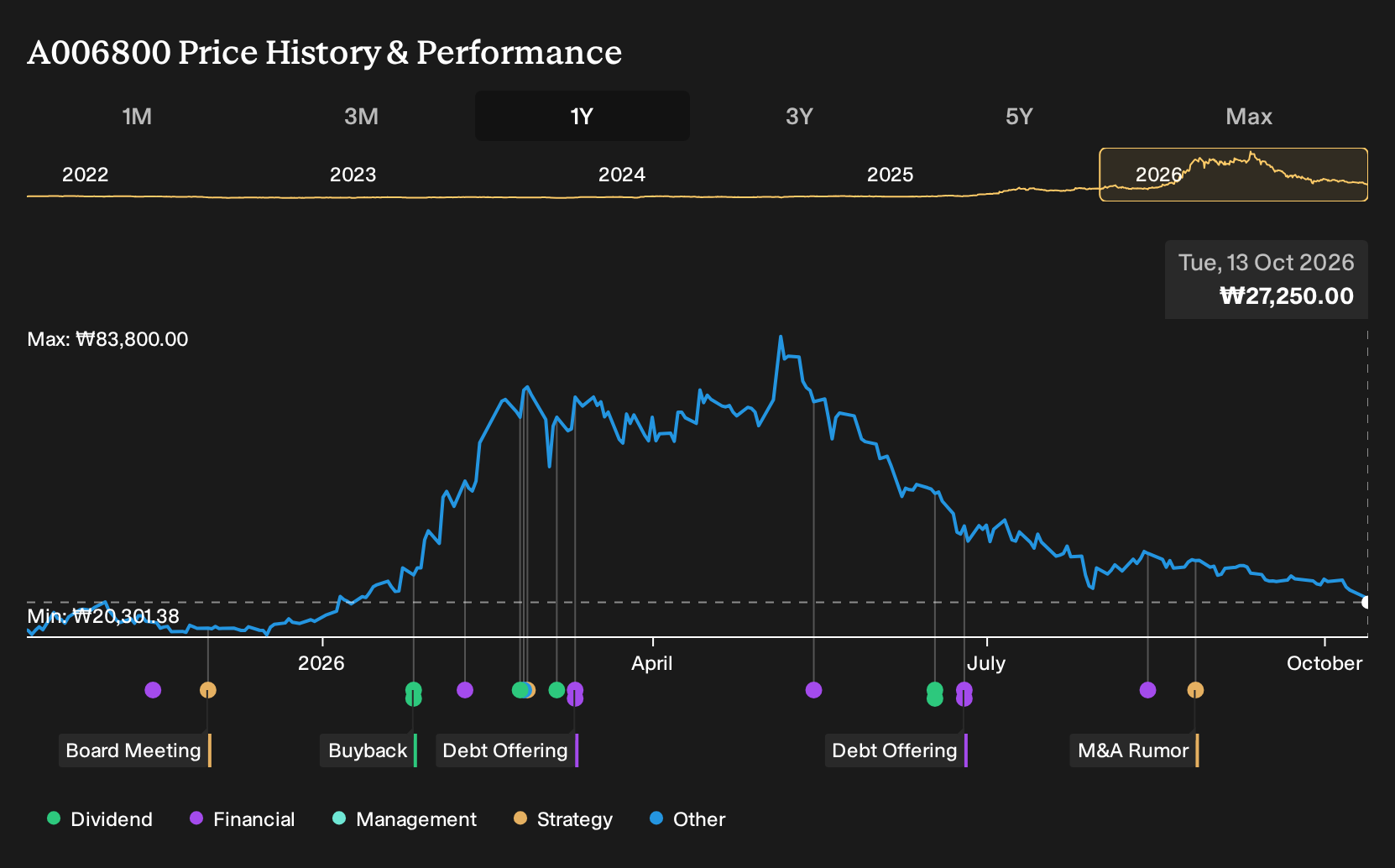
Task: Click the purple event dot in mid August
Action: tap(1148, 690)
